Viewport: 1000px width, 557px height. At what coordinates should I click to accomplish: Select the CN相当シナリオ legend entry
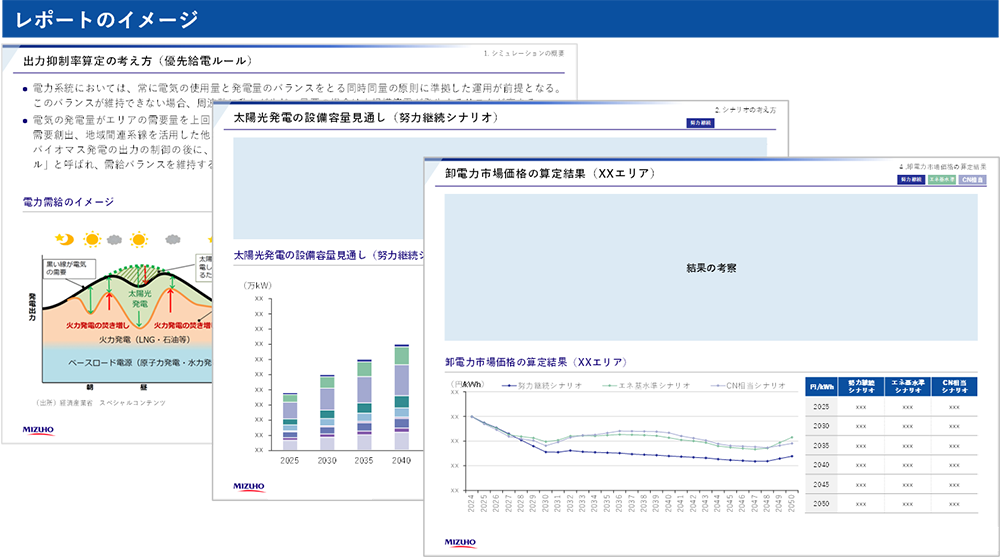pyautogui.click(x=748, y=385)
